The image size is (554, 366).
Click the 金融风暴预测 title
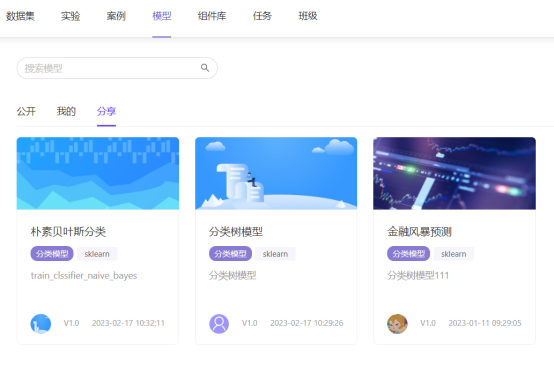coord(419,232)
